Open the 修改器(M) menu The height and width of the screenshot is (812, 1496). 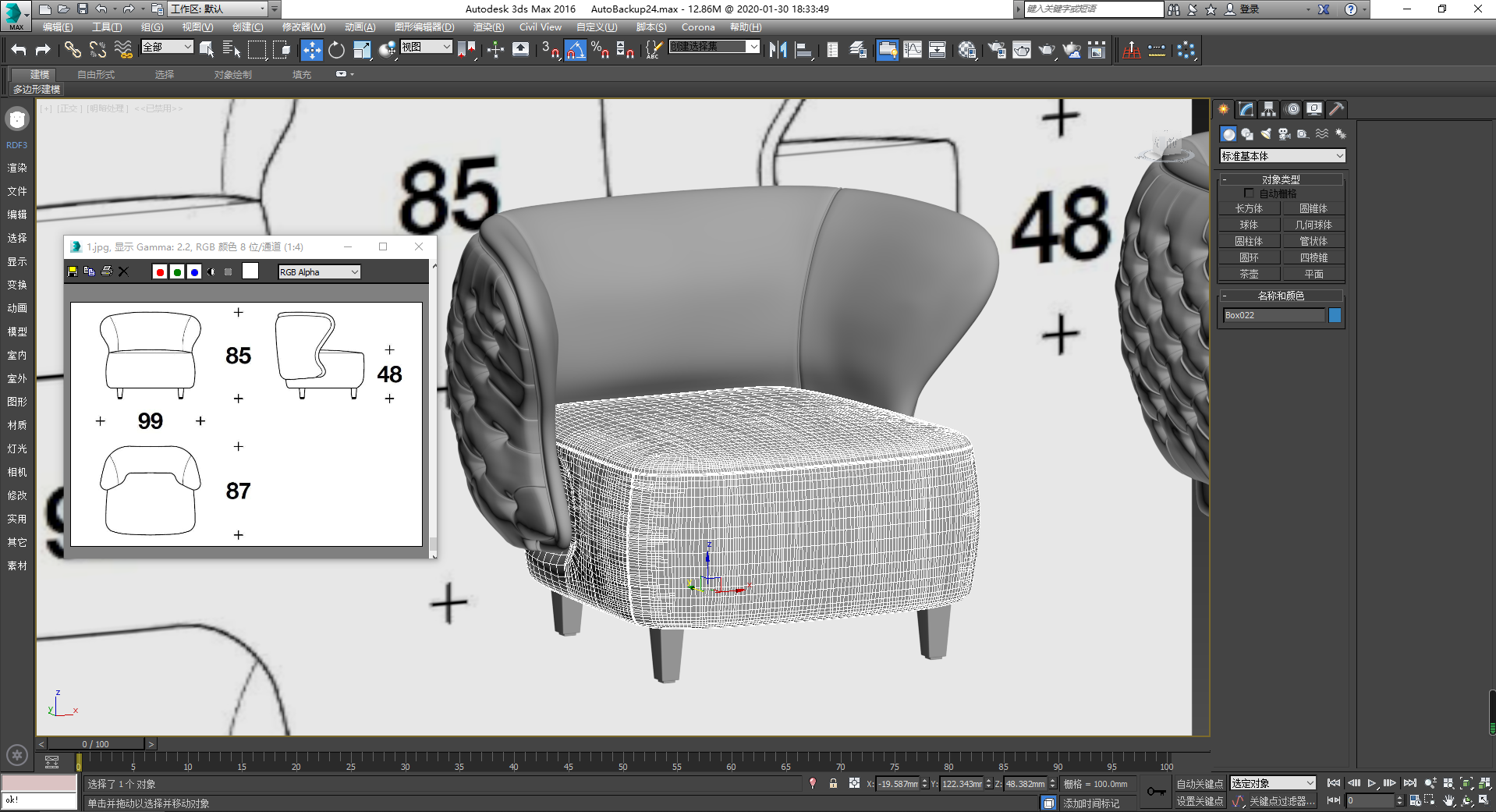click(x=303, y=27)
